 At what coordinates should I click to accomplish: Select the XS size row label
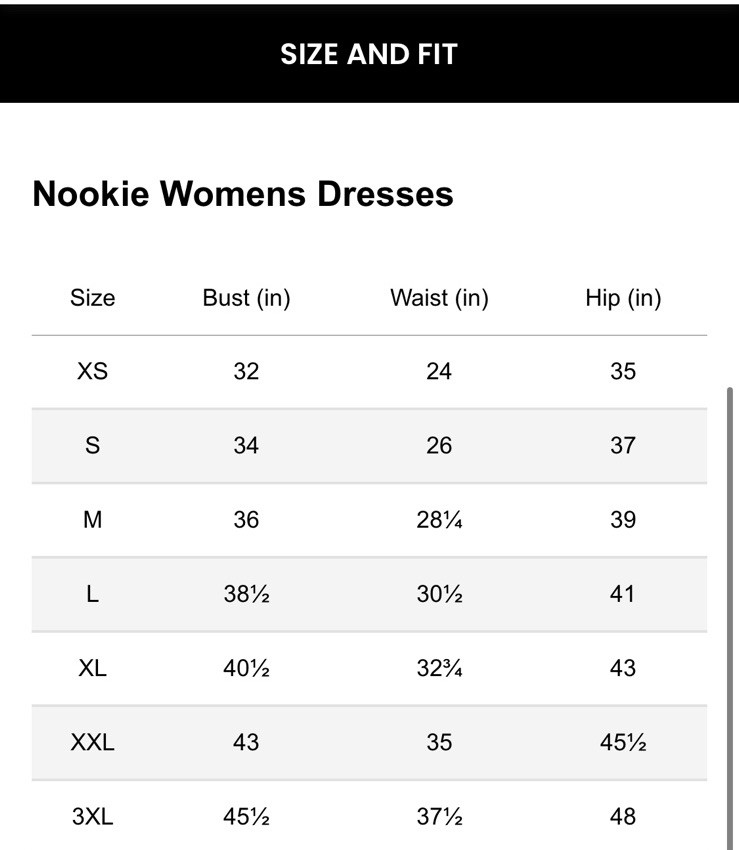tap(92, 371)
